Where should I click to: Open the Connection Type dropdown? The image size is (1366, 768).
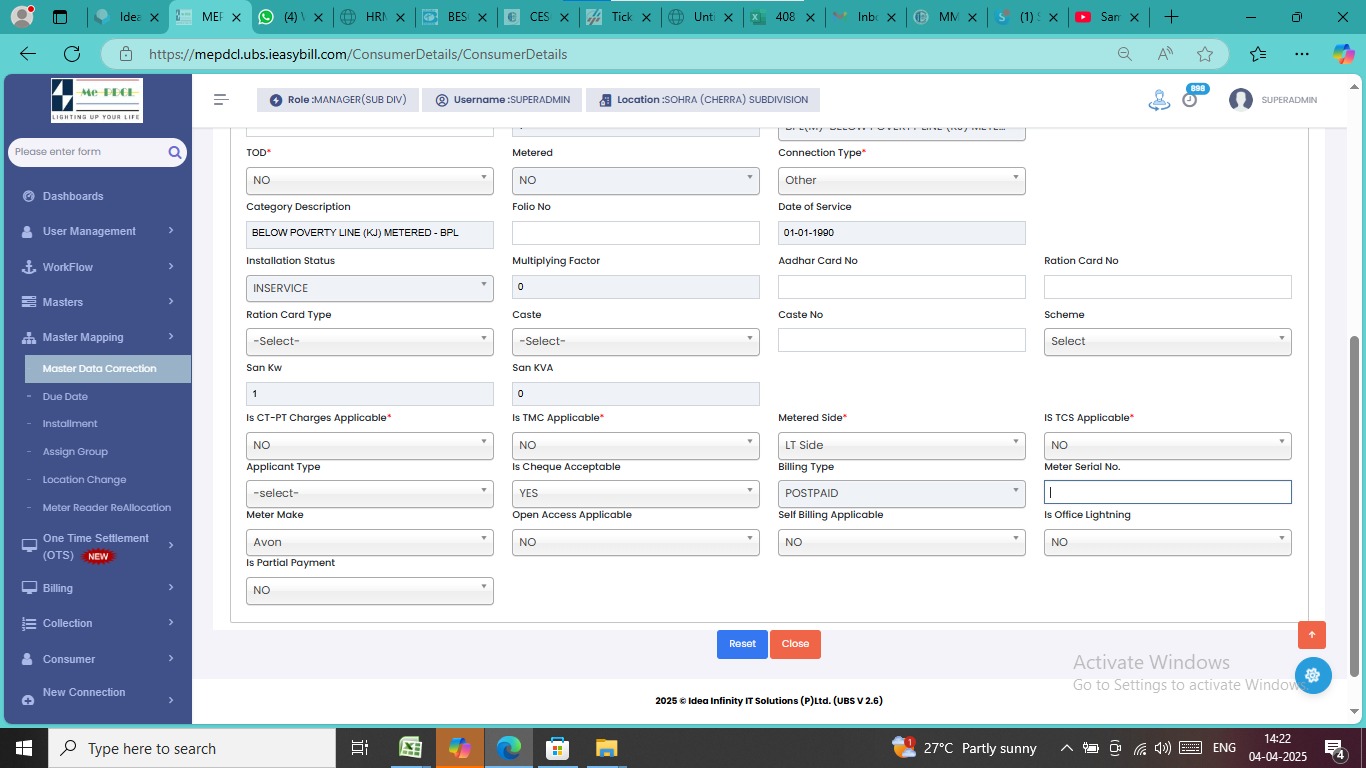pyautogui.click(x=901, y=180)
